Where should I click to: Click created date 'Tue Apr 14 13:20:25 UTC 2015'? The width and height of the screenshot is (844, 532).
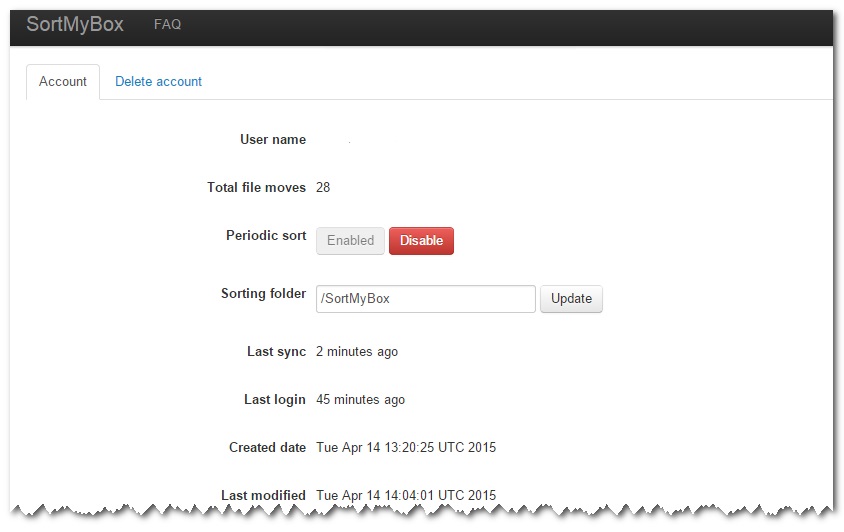point(406,447)
